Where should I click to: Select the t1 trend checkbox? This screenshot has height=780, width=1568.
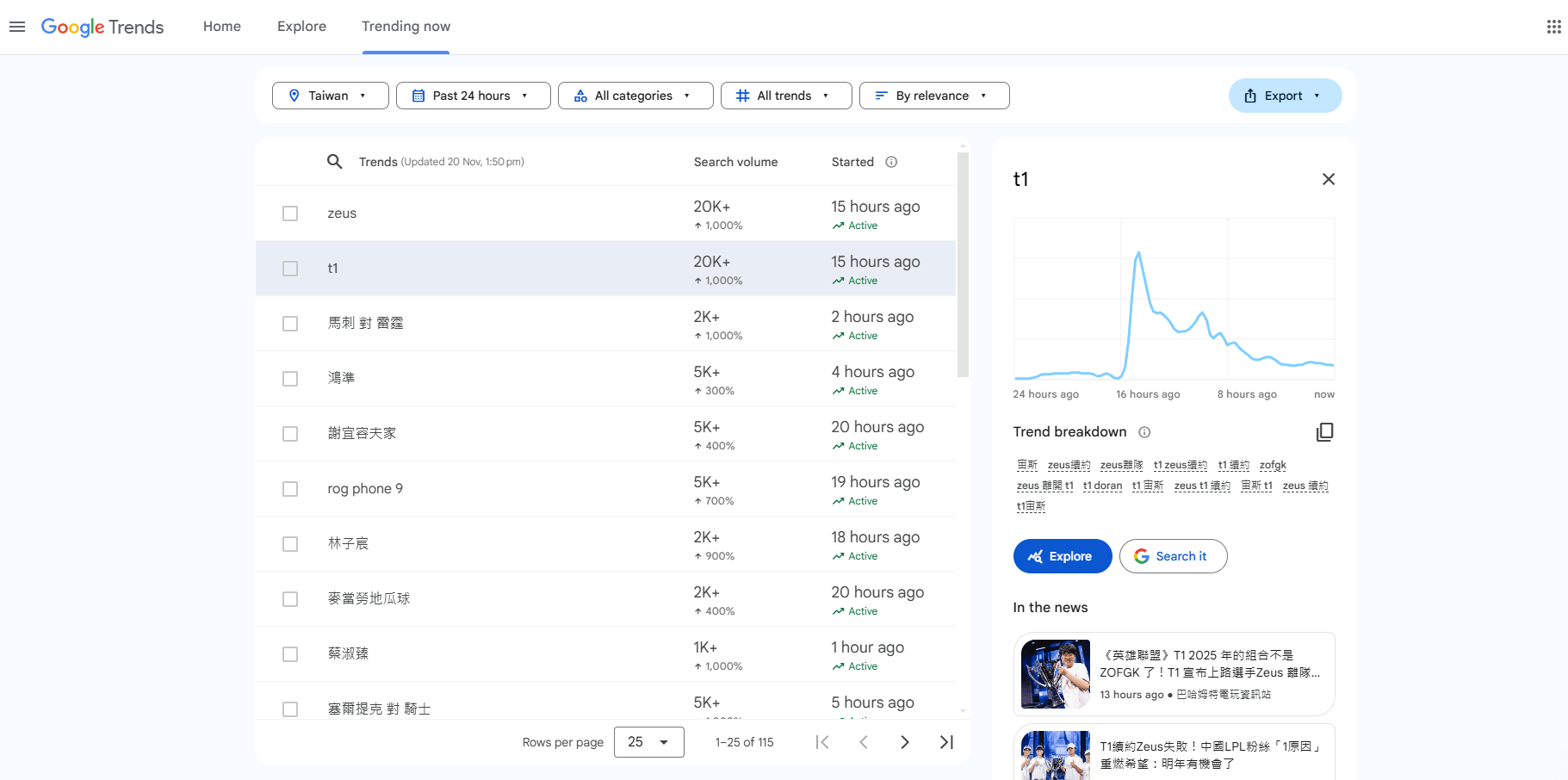click(290, 269)
